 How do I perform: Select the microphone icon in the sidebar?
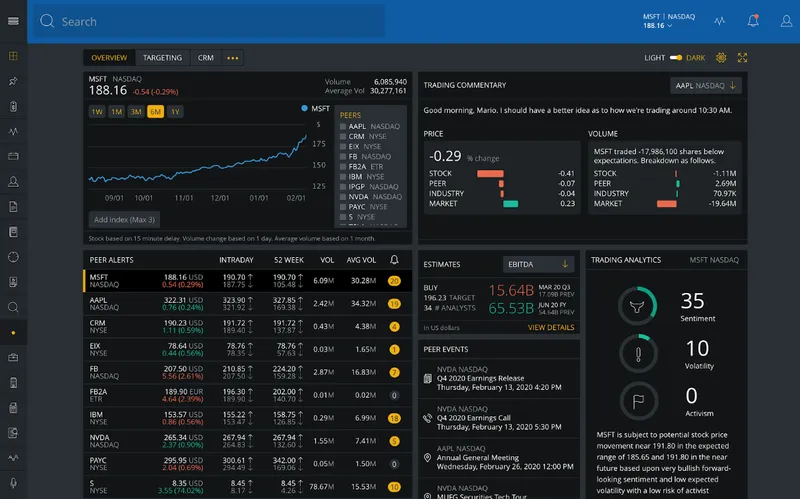(x=13, y=483)
